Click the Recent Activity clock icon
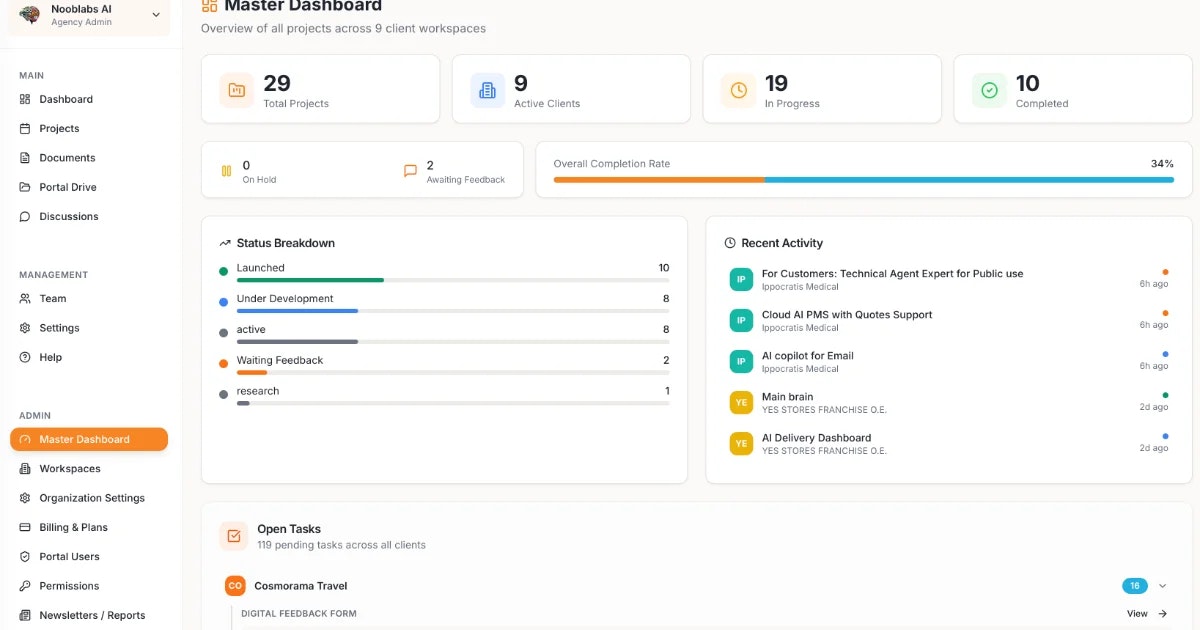 pos(729,243)
